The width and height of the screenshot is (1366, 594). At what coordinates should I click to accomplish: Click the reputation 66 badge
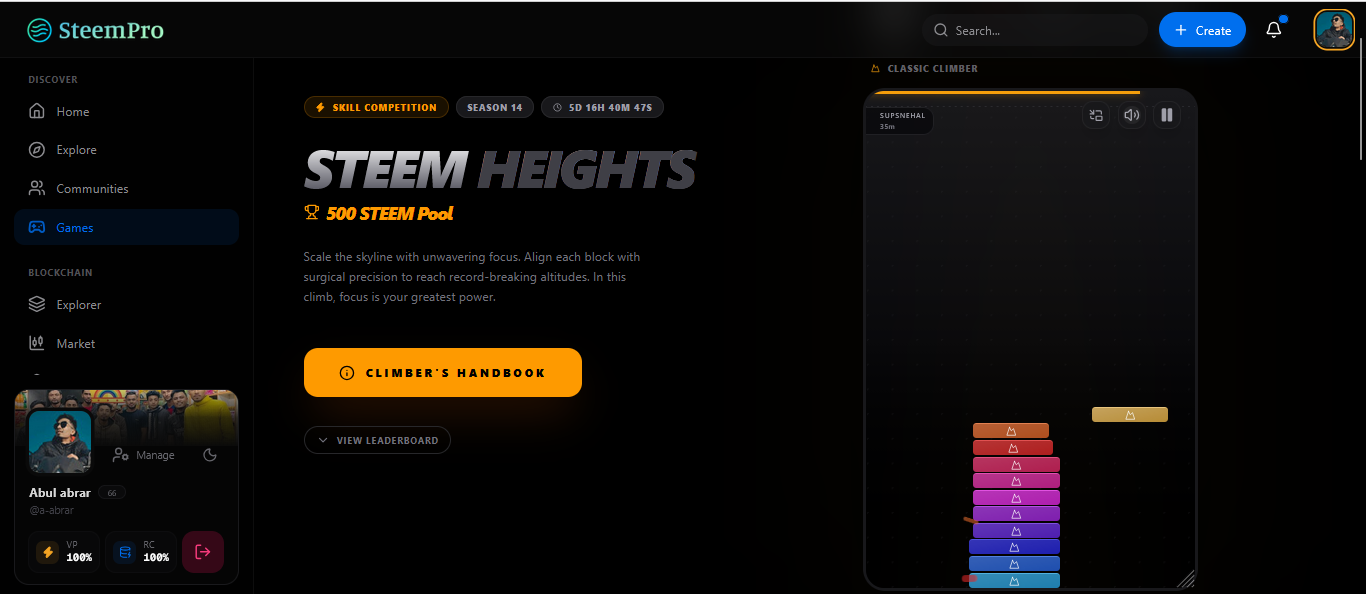111,493
